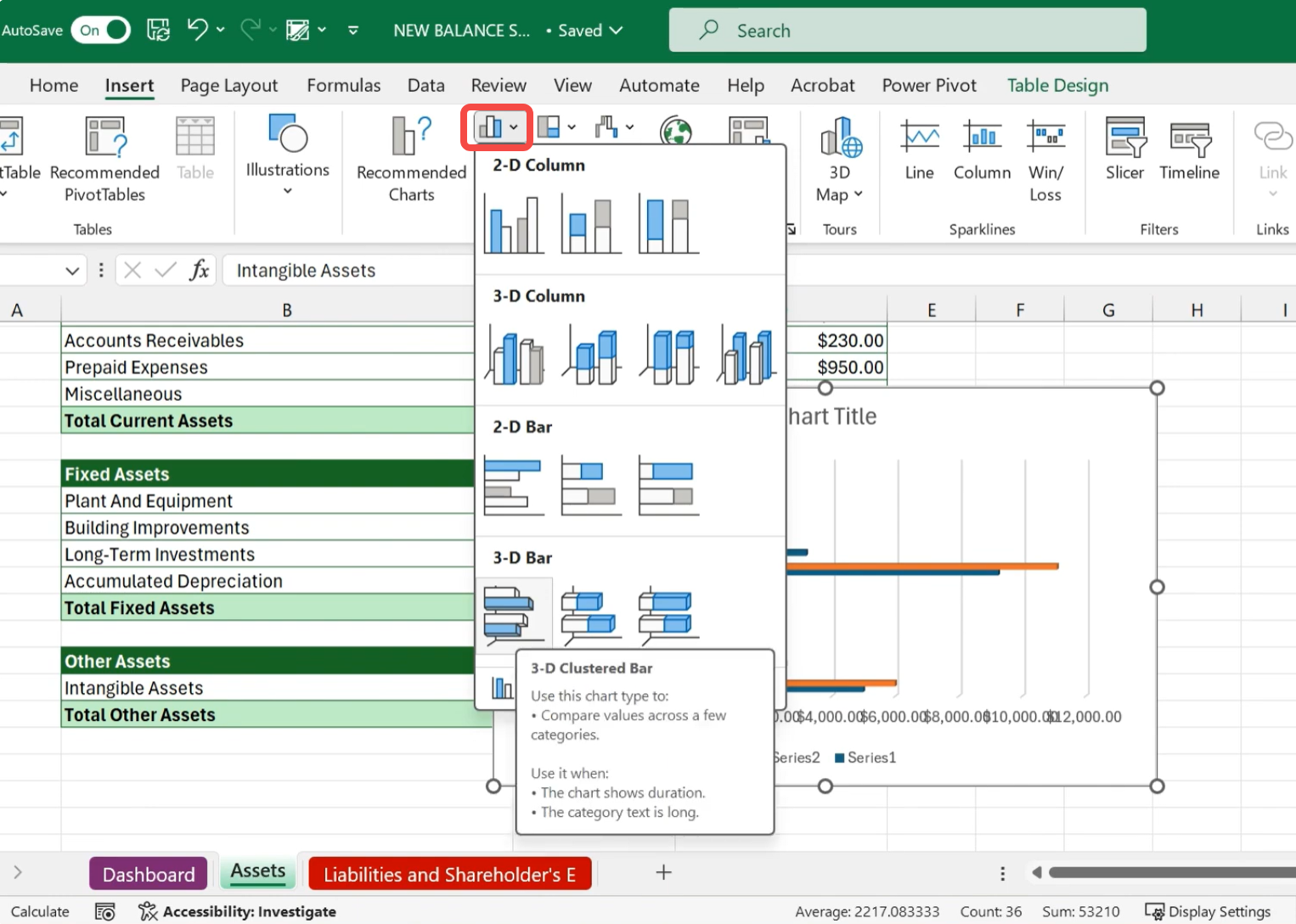Click the Recommended Charts button

[412, 159]
